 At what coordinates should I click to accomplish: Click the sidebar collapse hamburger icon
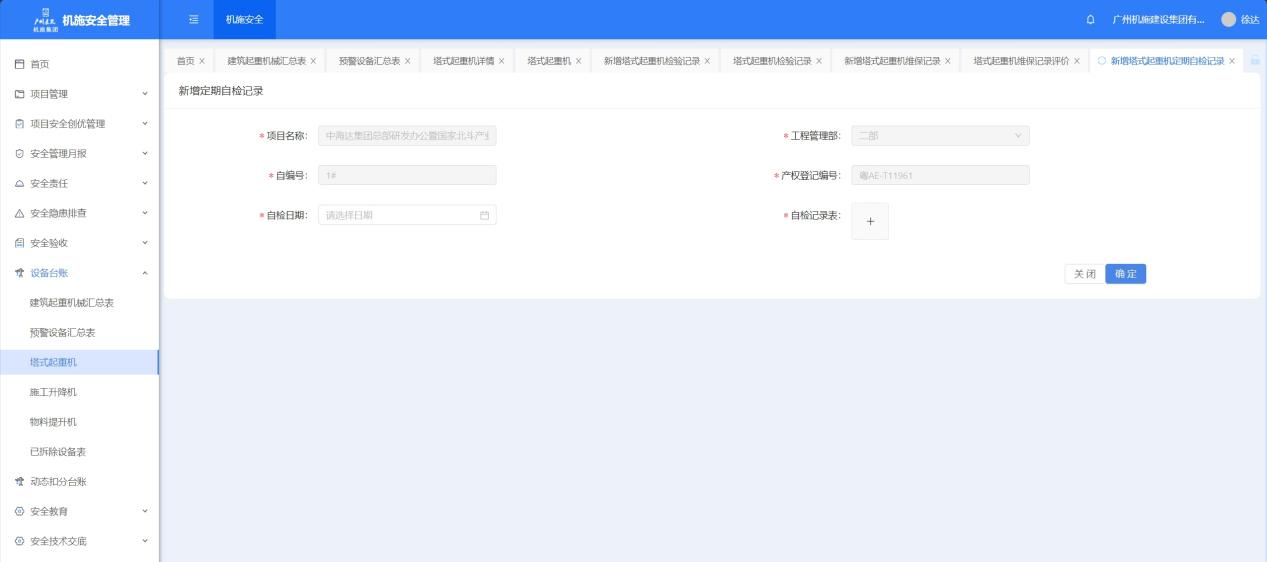coord(194,19)
